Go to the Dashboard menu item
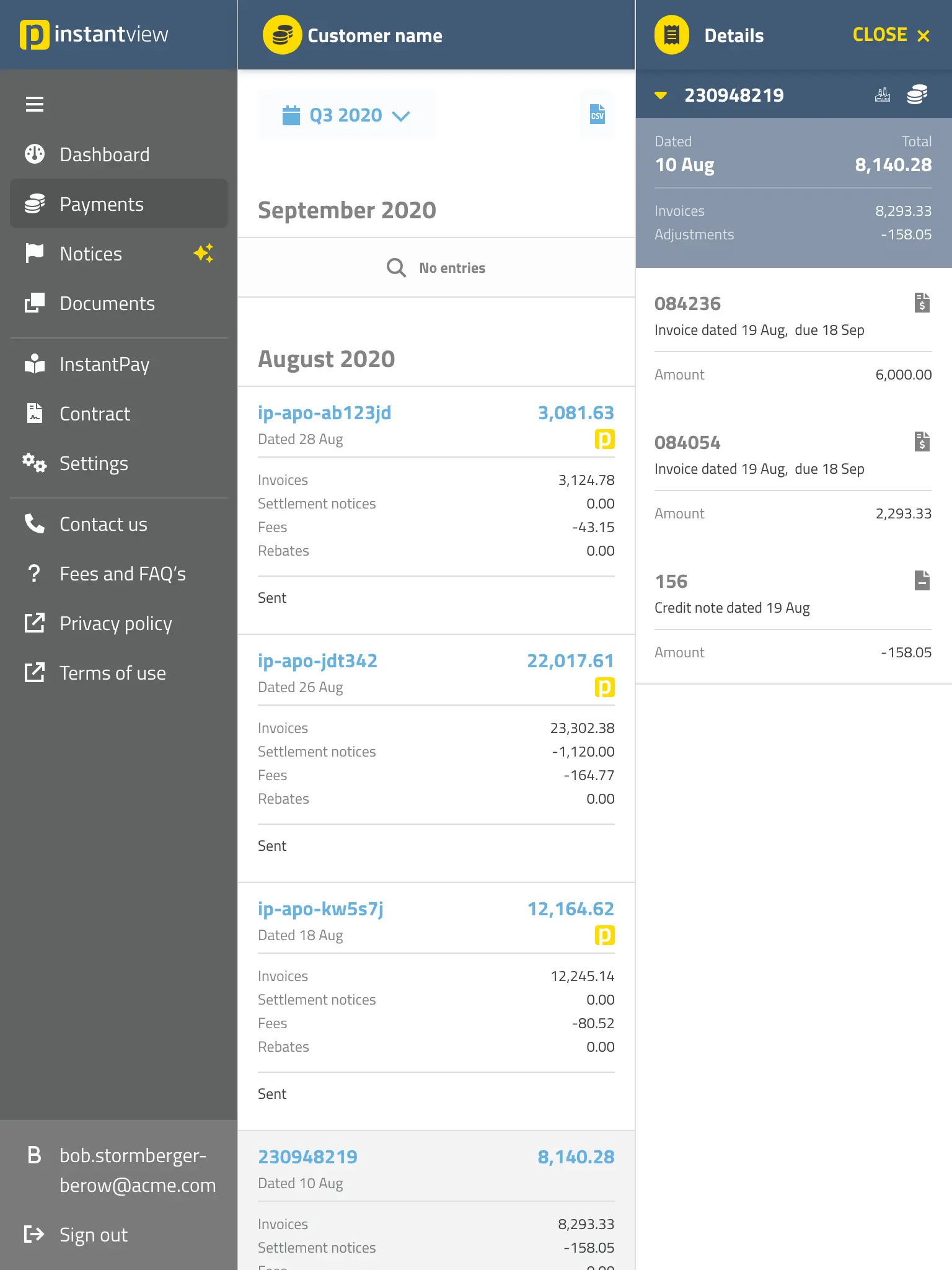Viewport: 952px width, 1270px height. pos(104,154)
